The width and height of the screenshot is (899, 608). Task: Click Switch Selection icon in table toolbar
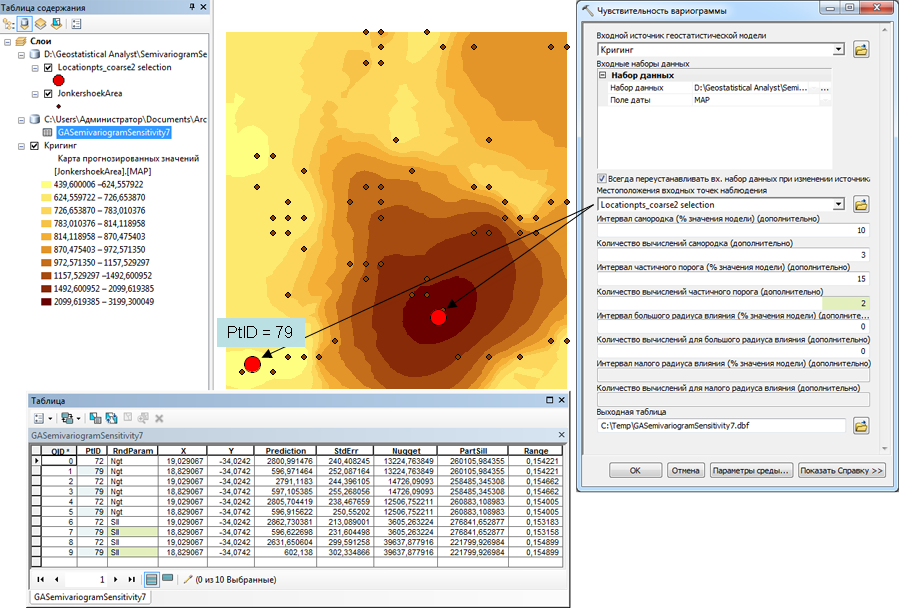pos(111,419)
